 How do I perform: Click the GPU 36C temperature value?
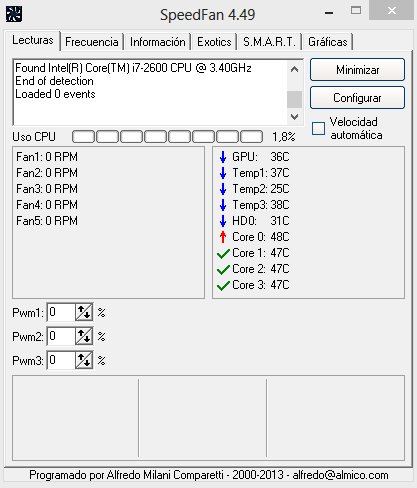pyautogui.click(x=280, y=157)
